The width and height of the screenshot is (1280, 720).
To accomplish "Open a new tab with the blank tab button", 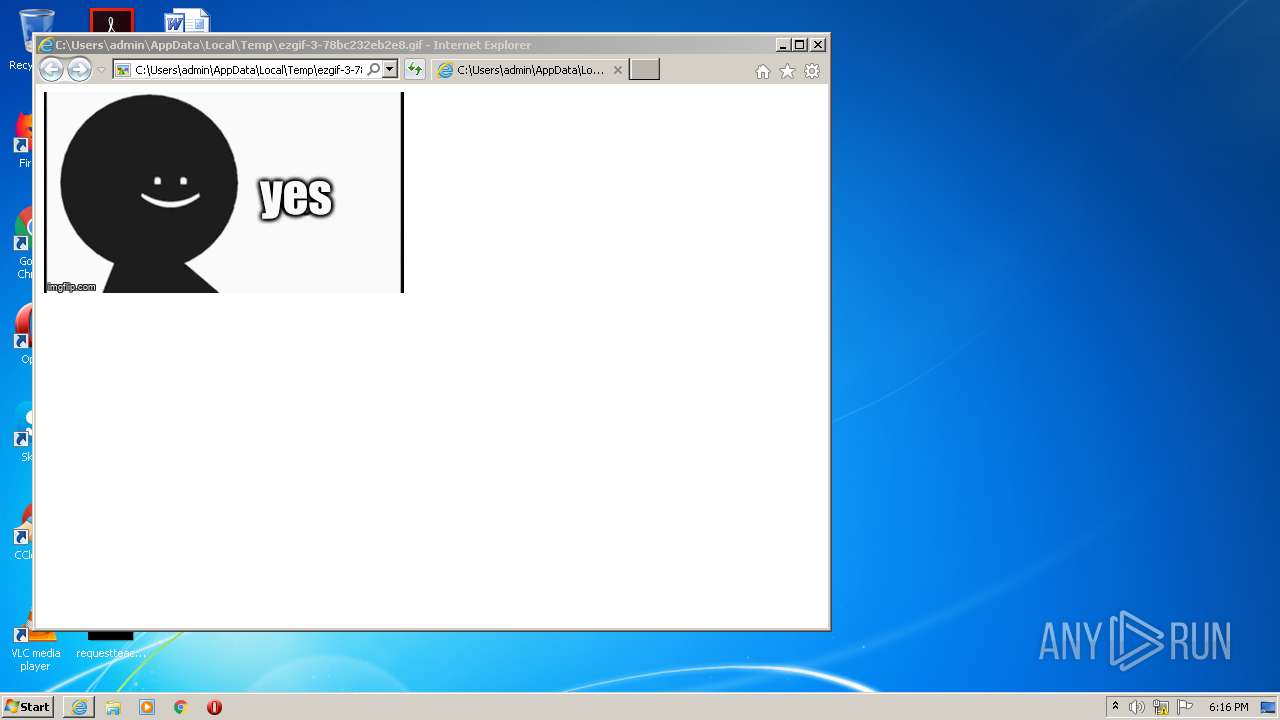I will [644, 70].
